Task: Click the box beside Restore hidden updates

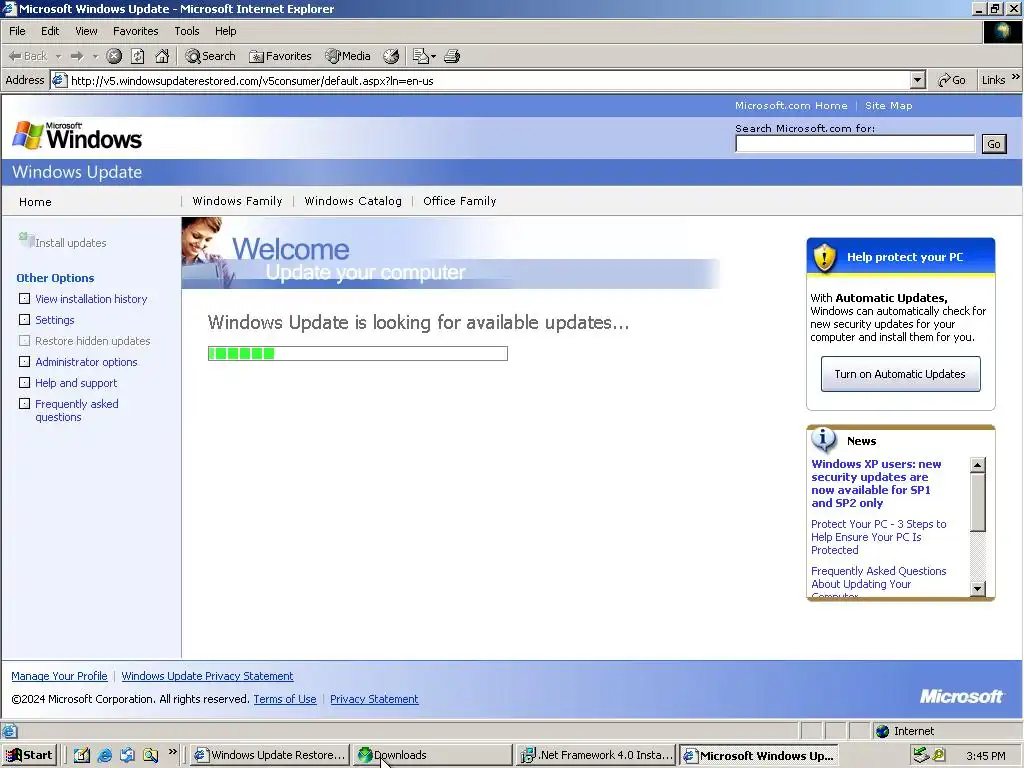Action: point(25,340)
